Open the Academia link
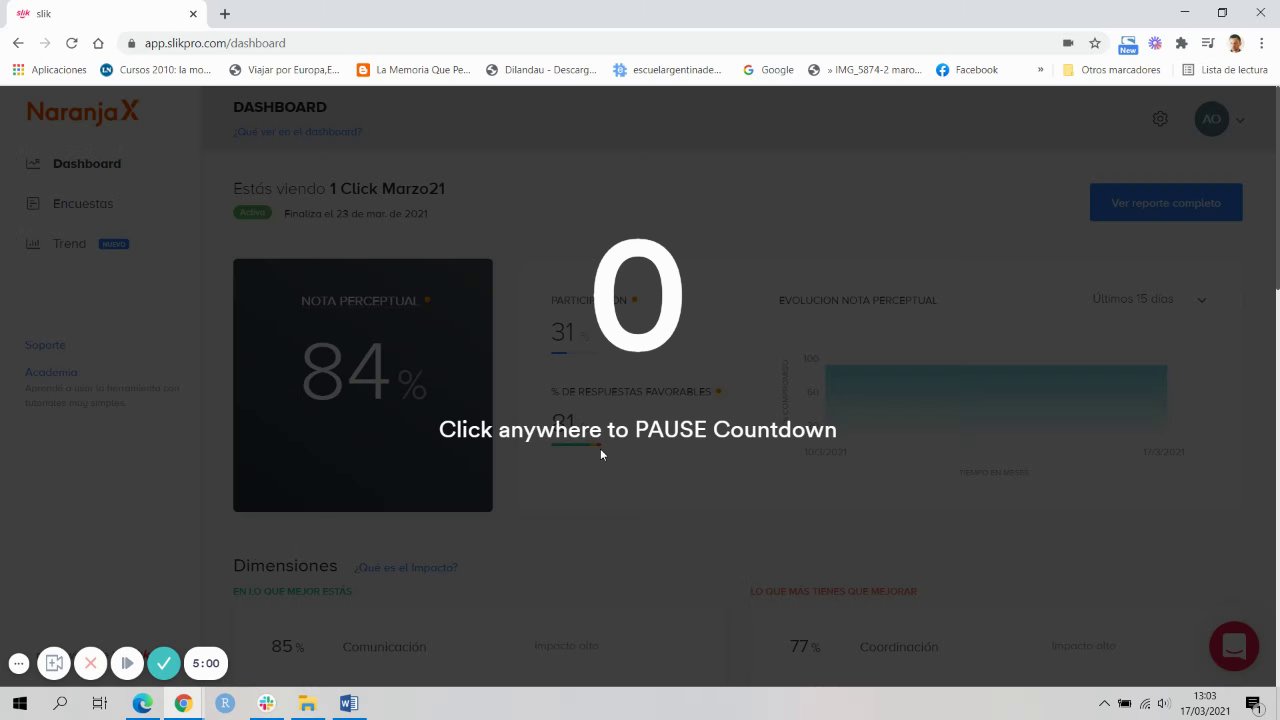Screen dimensions: 1280x720 click(x=51, y=372)
